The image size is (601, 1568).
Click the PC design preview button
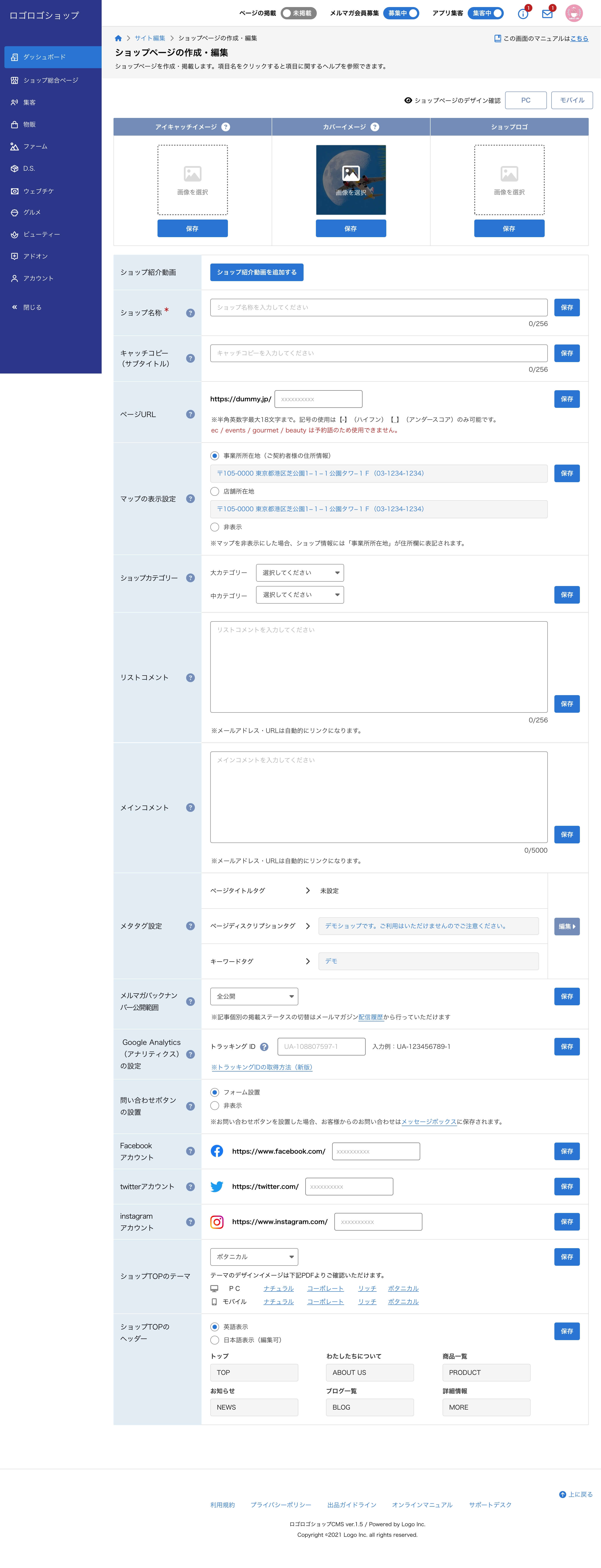coord(526,101)
